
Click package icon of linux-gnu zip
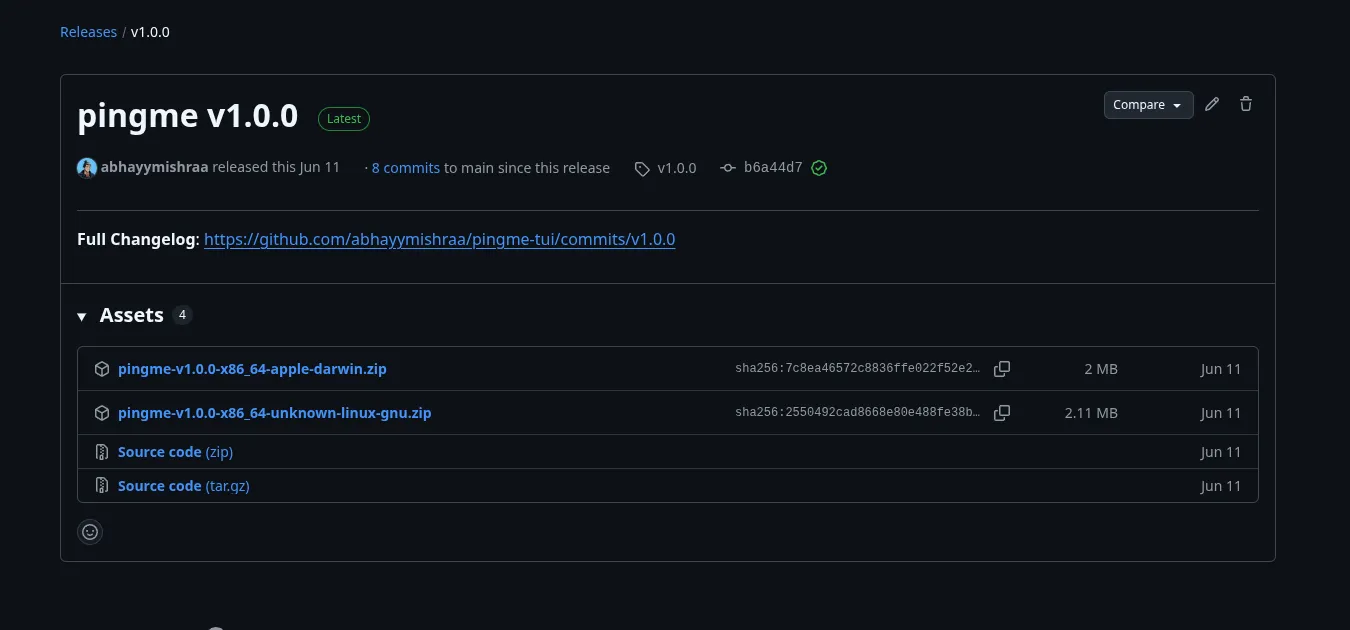[101, 413]
